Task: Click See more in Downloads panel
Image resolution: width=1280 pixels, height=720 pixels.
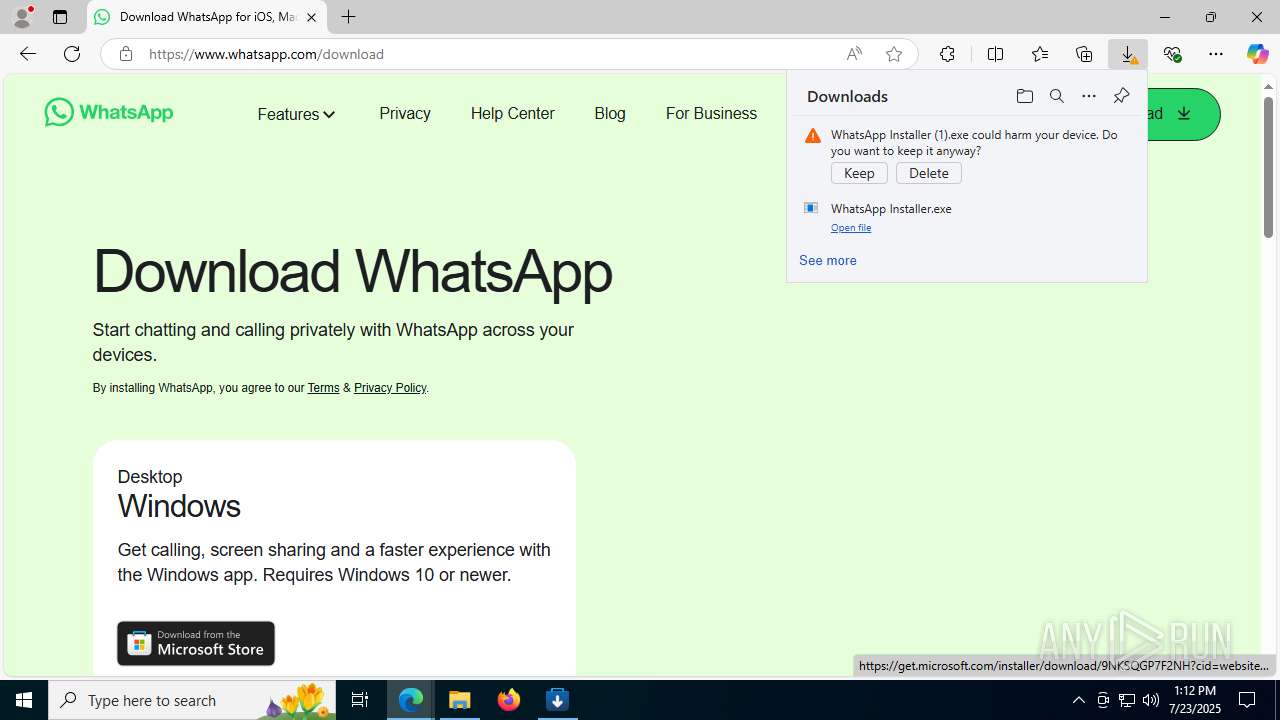Action: [x=828, y=260]
